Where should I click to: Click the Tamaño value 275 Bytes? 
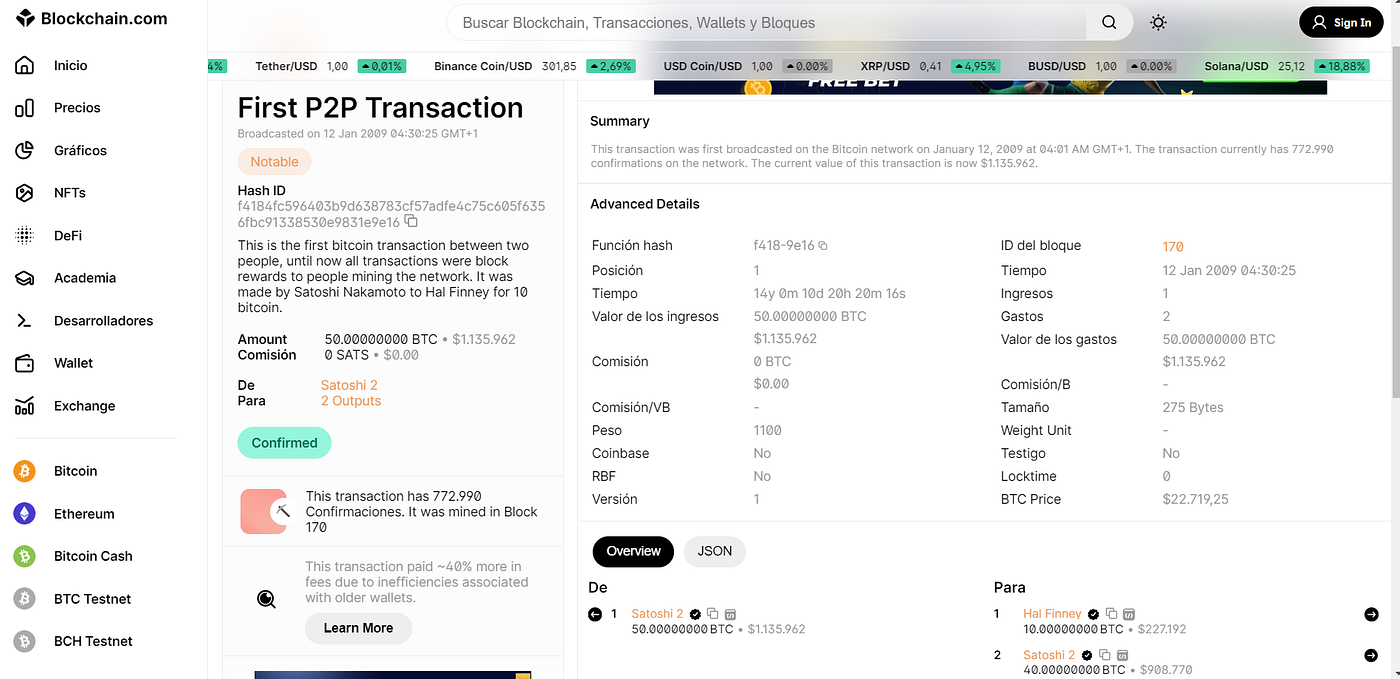(x=1193, y=407)
